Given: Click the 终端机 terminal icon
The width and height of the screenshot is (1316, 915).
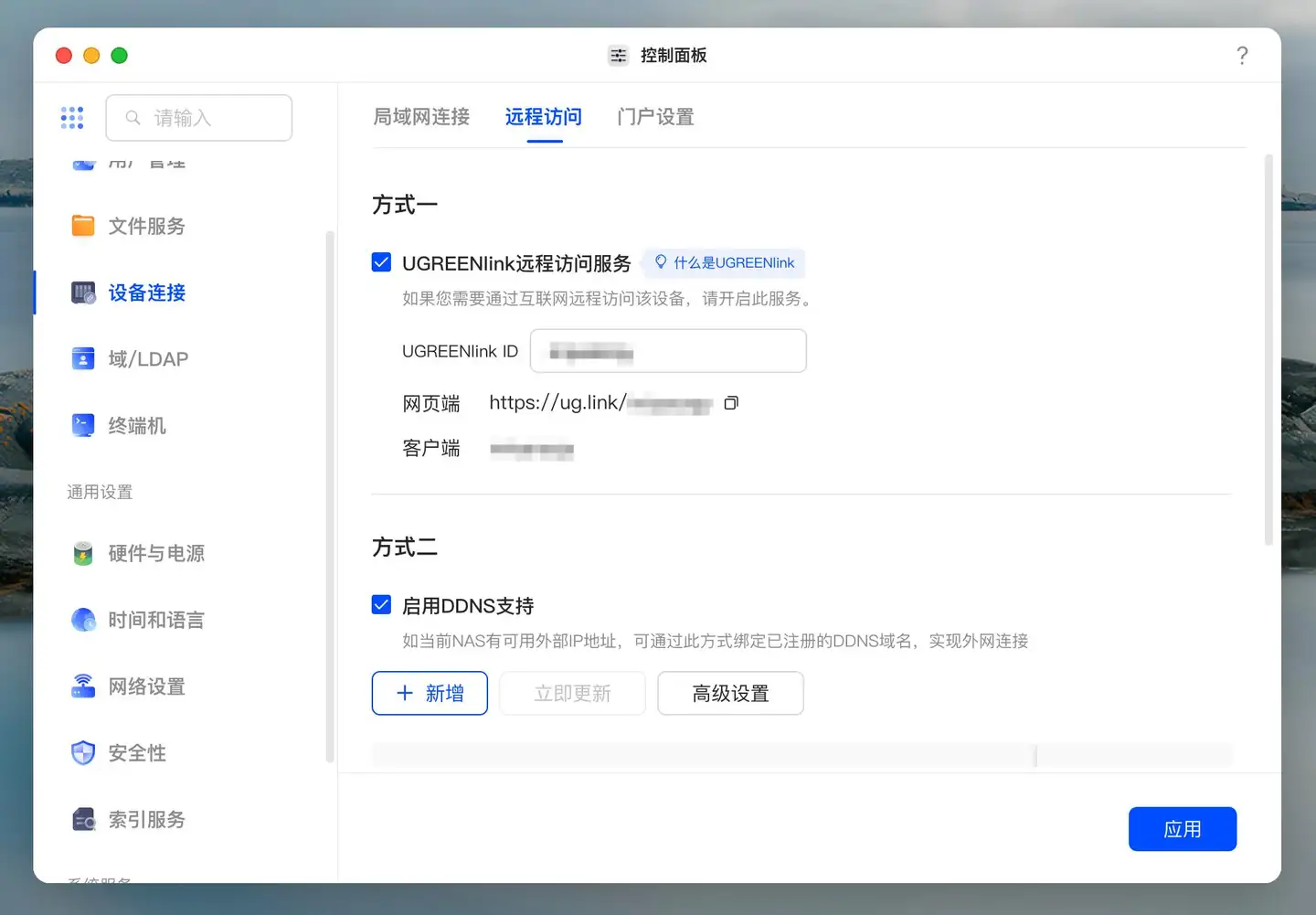Looking at the screenshot, I should click(x=83, y=426).
